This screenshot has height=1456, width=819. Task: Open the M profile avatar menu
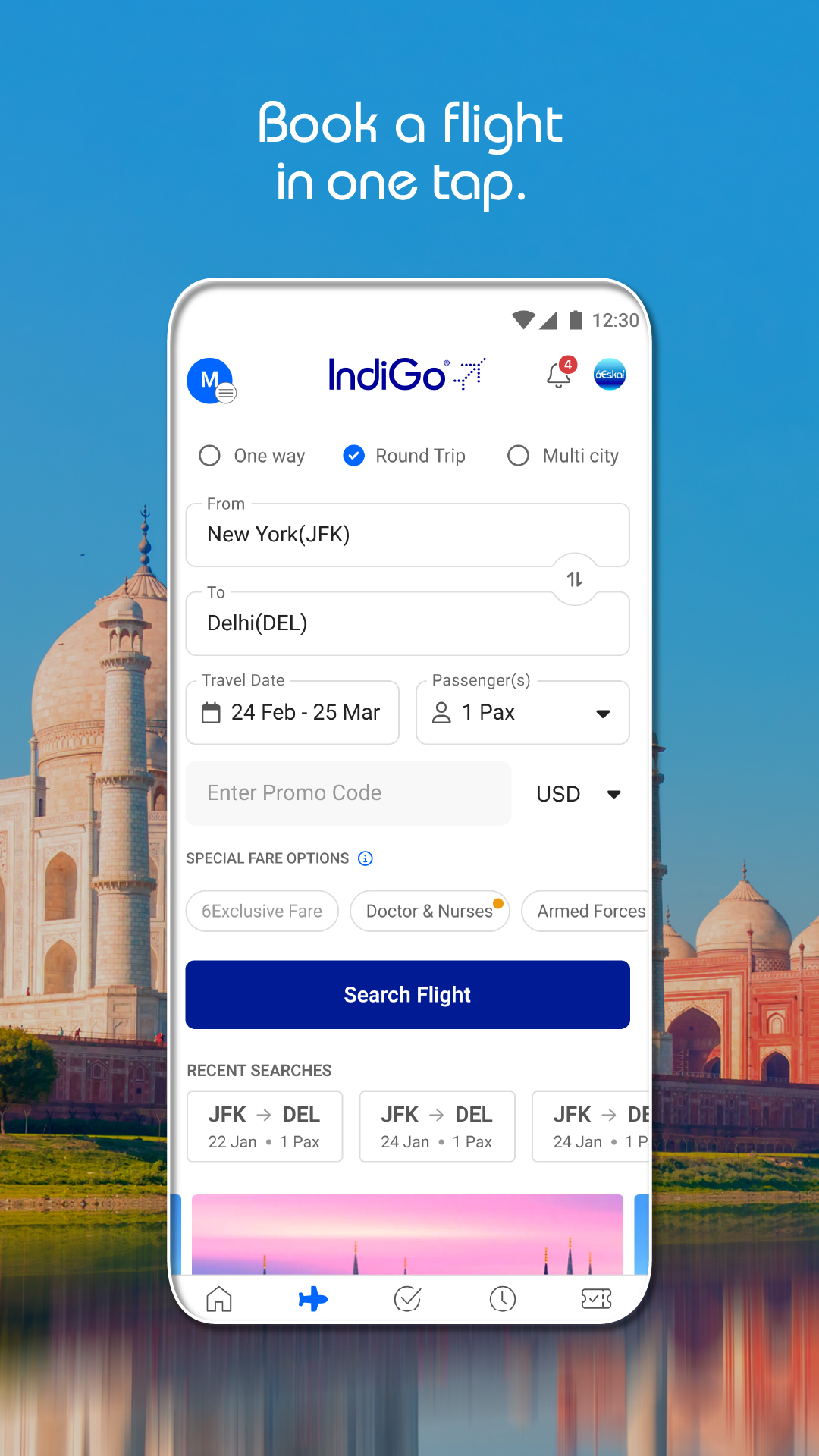pos(211,381)
